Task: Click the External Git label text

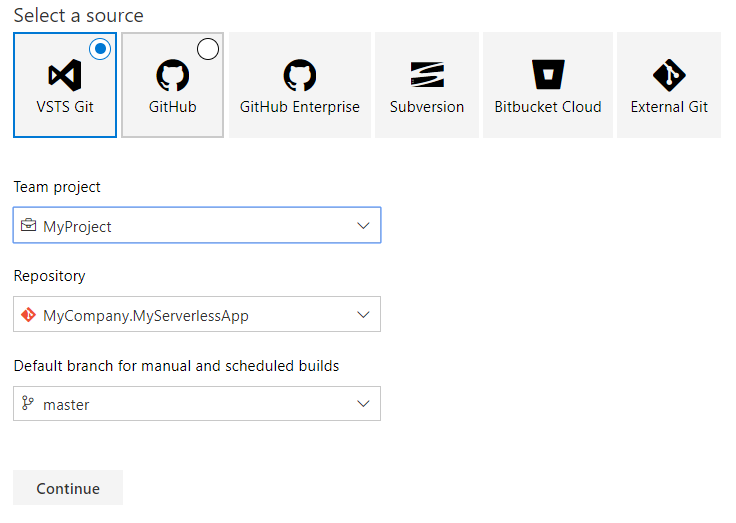Action: point(669,107)
